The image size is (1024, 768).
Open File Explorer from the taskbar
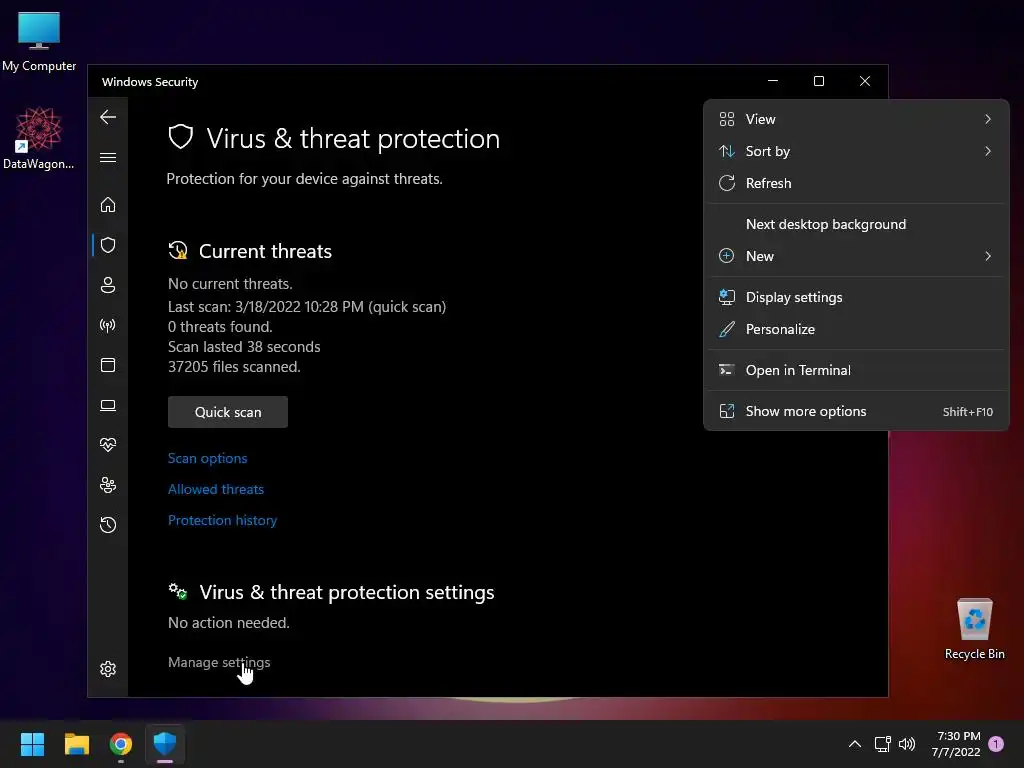click(76, 744)
